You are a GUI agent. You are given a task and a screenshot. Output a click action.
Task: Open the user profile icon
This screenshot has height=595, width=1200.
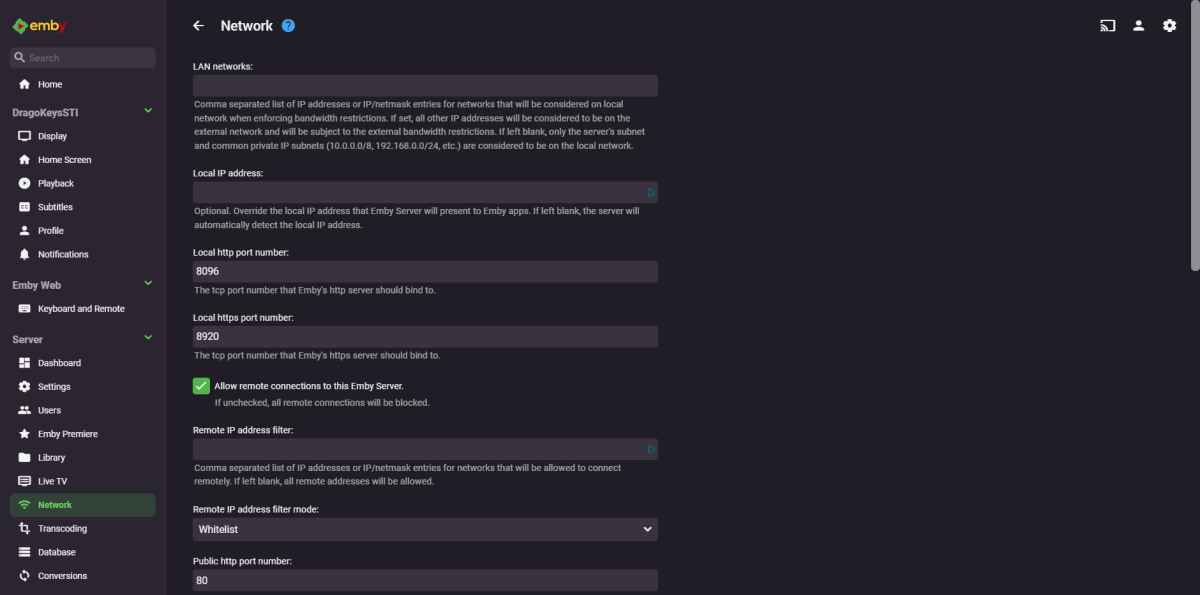coord(1138,26)
